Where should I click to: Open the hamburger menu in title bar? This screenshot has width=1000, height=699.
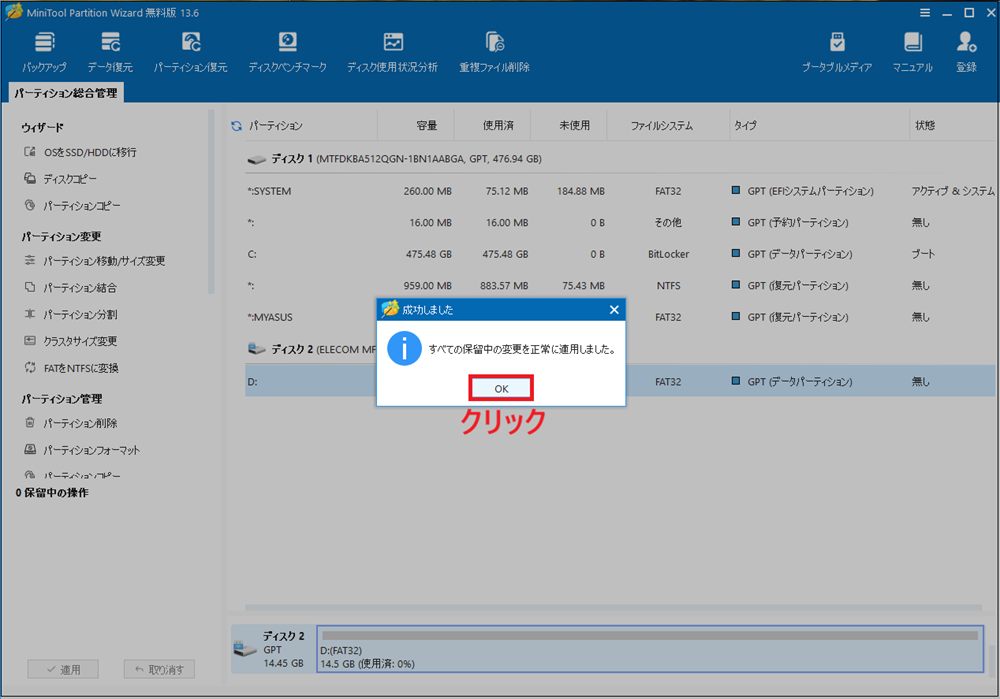coord(925,13)
